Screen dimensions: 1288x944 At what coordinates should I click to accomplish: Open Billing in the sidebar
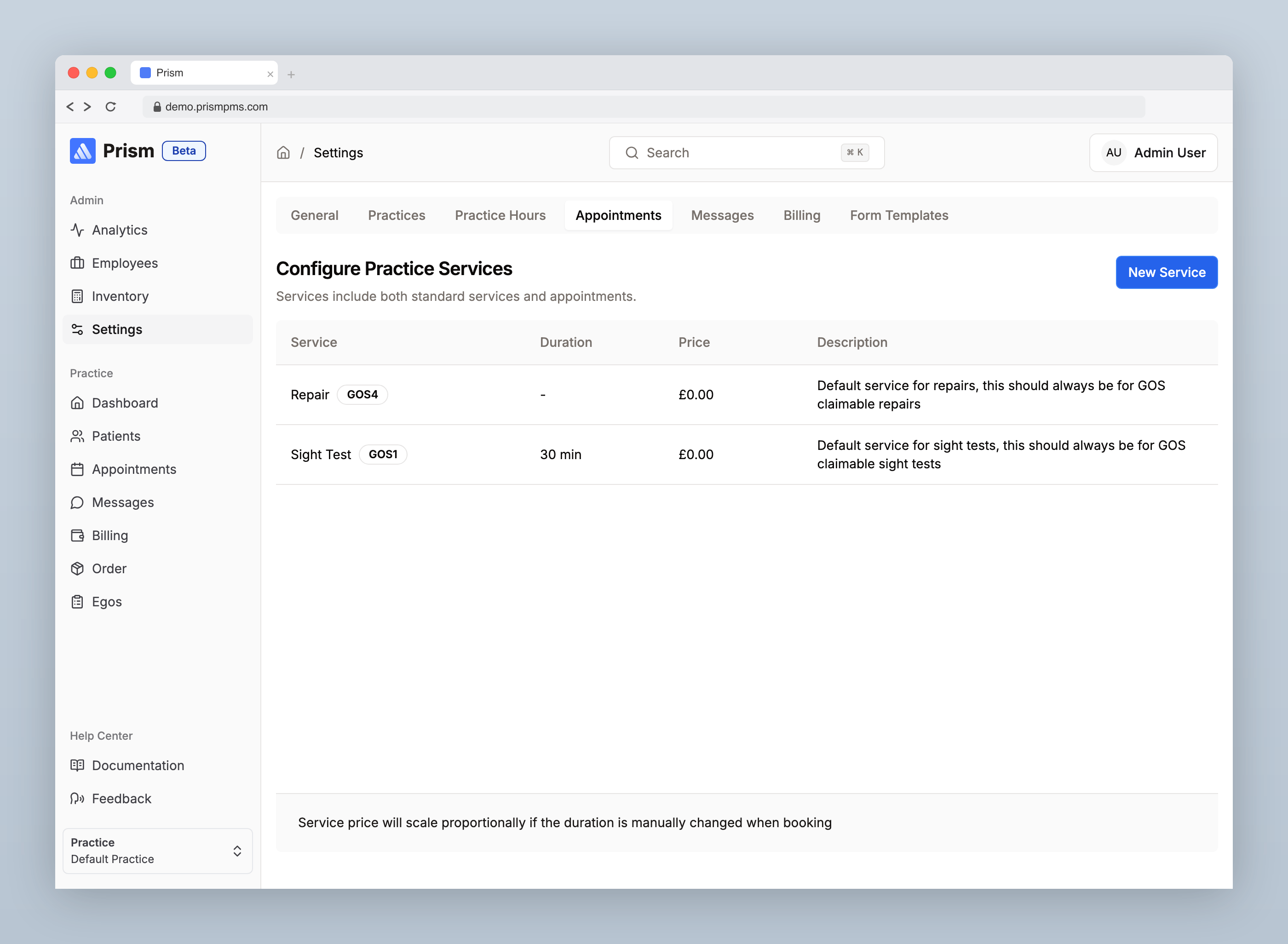(x=110, y=535)
